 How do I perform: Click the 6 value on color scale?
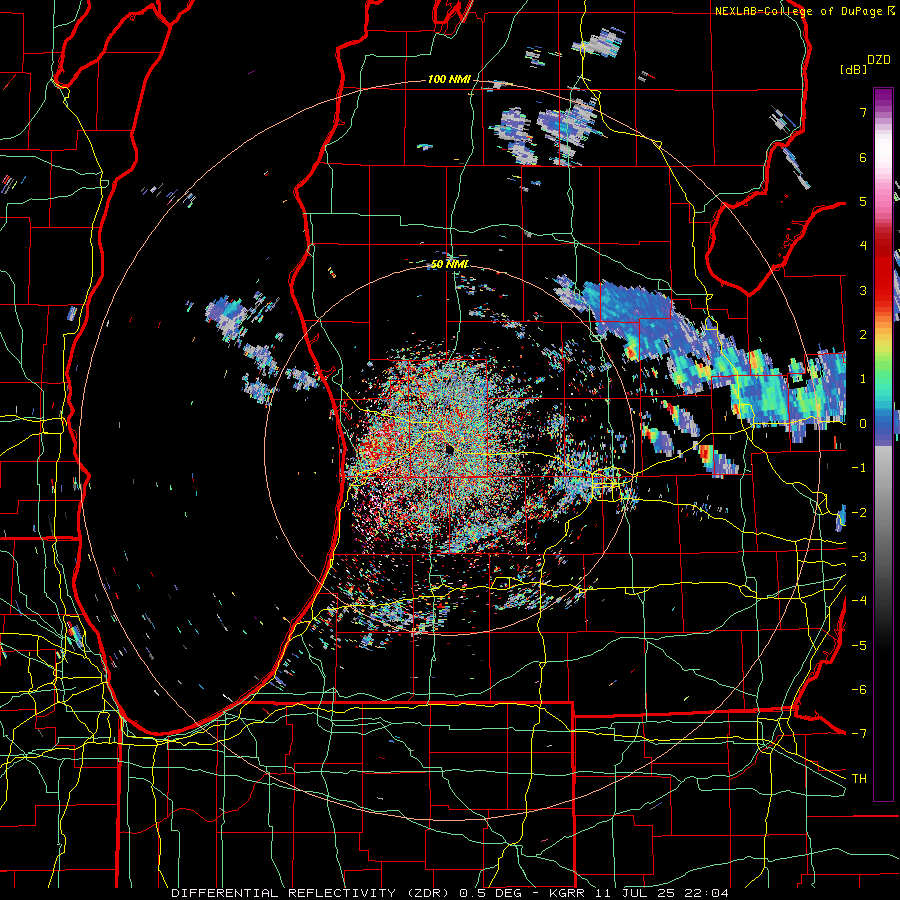[x=863, y=157]
